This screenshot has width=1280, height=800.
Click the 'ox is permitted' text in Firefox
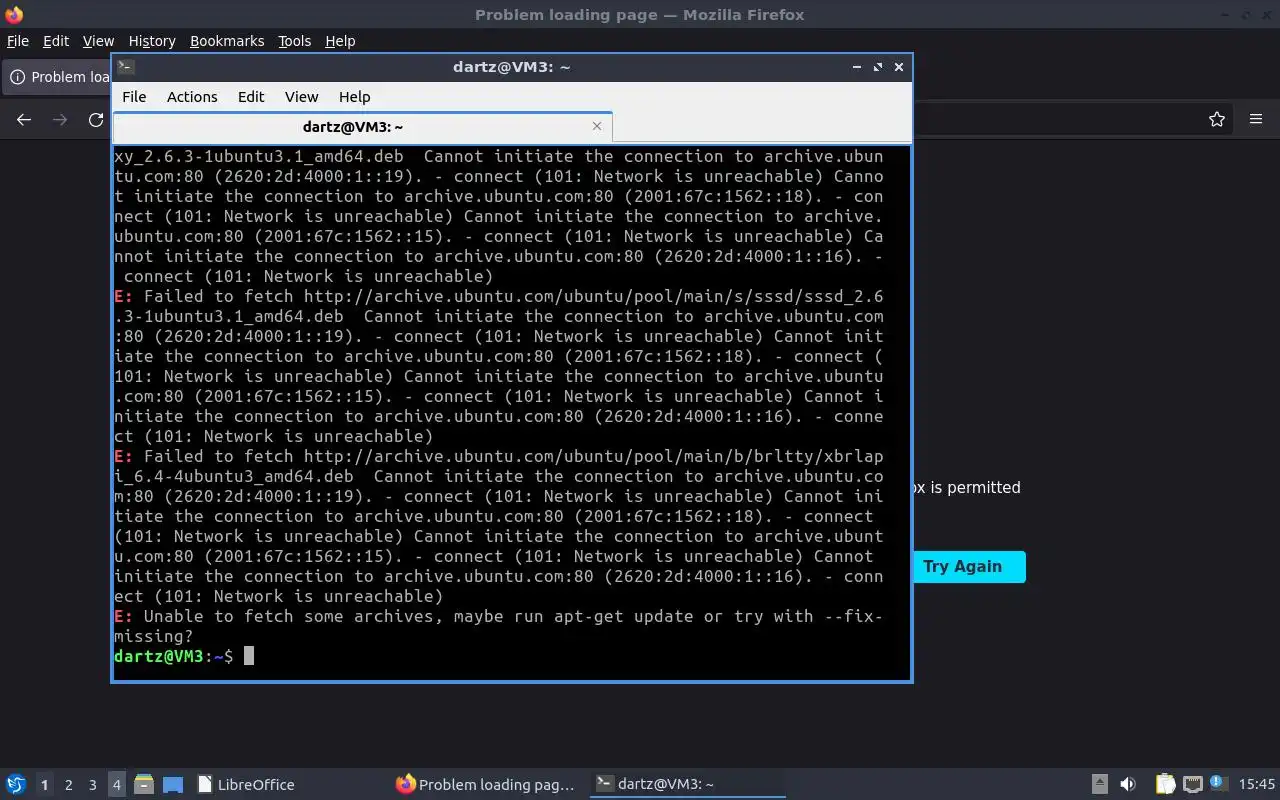point(967,488)
